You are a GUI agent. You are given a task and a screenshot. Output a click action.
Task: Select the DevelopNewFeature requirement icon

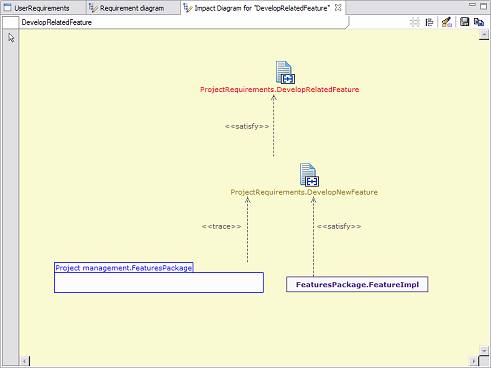309,175
